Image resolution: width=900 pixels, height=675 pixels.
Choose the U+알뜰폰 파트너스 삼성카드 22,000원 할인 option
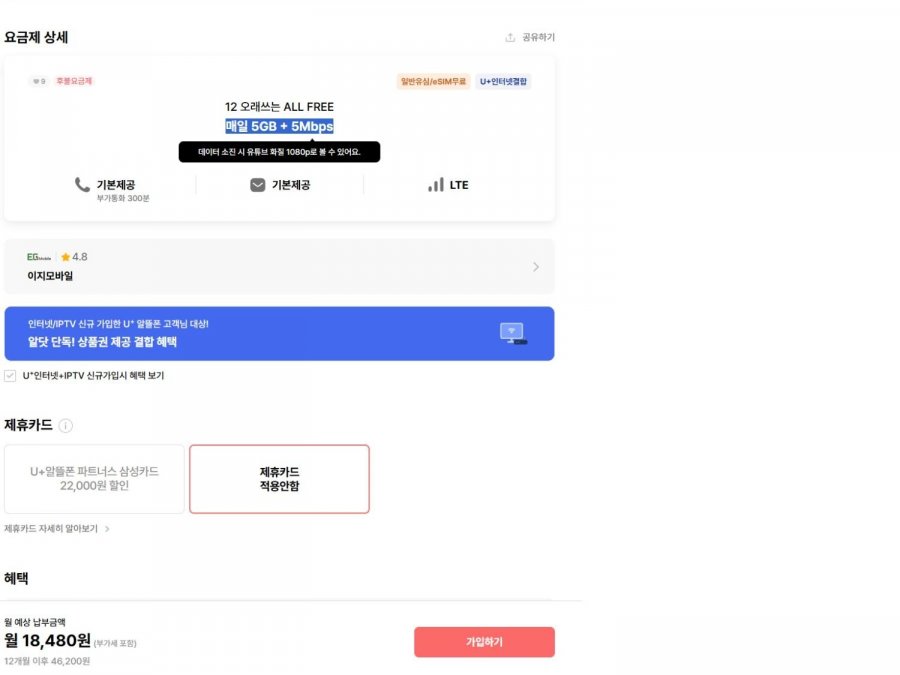click(95, 478)
